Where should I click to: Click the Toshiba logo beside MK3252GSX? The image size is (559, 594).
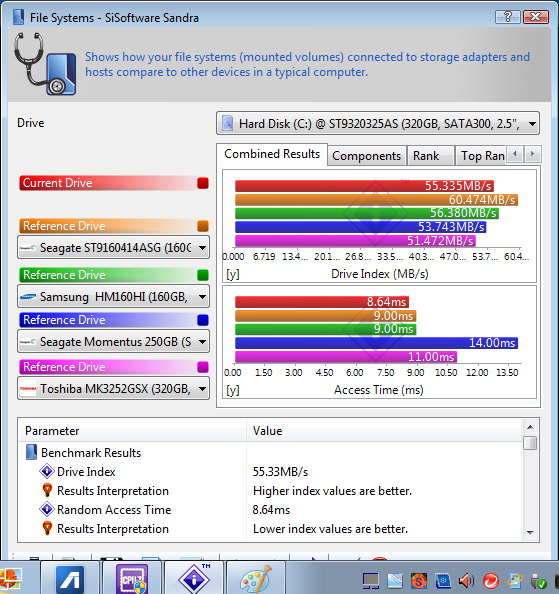[28, 389]
